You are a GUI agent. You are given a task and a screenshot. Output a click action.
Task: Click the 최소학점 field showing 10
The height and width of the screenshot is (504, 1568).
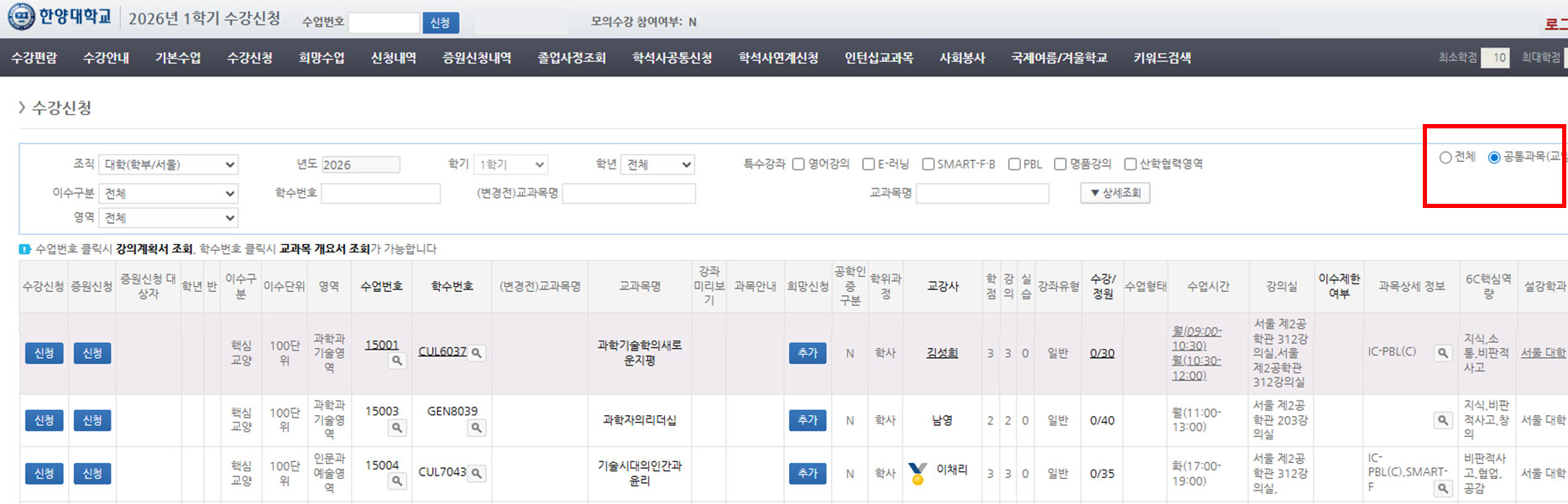coord(1496,58)
